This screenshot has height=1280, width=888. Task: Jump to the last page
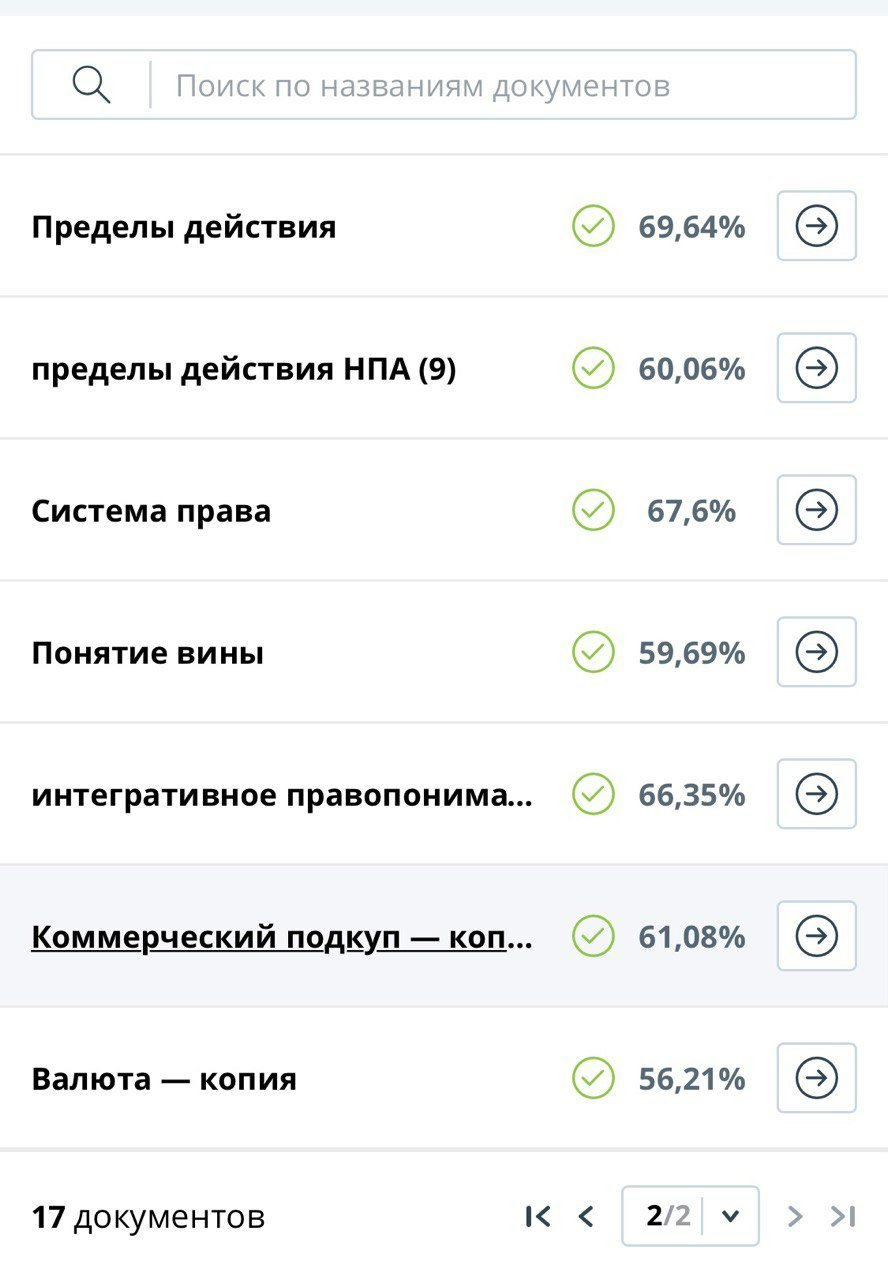coord(843,1216)
